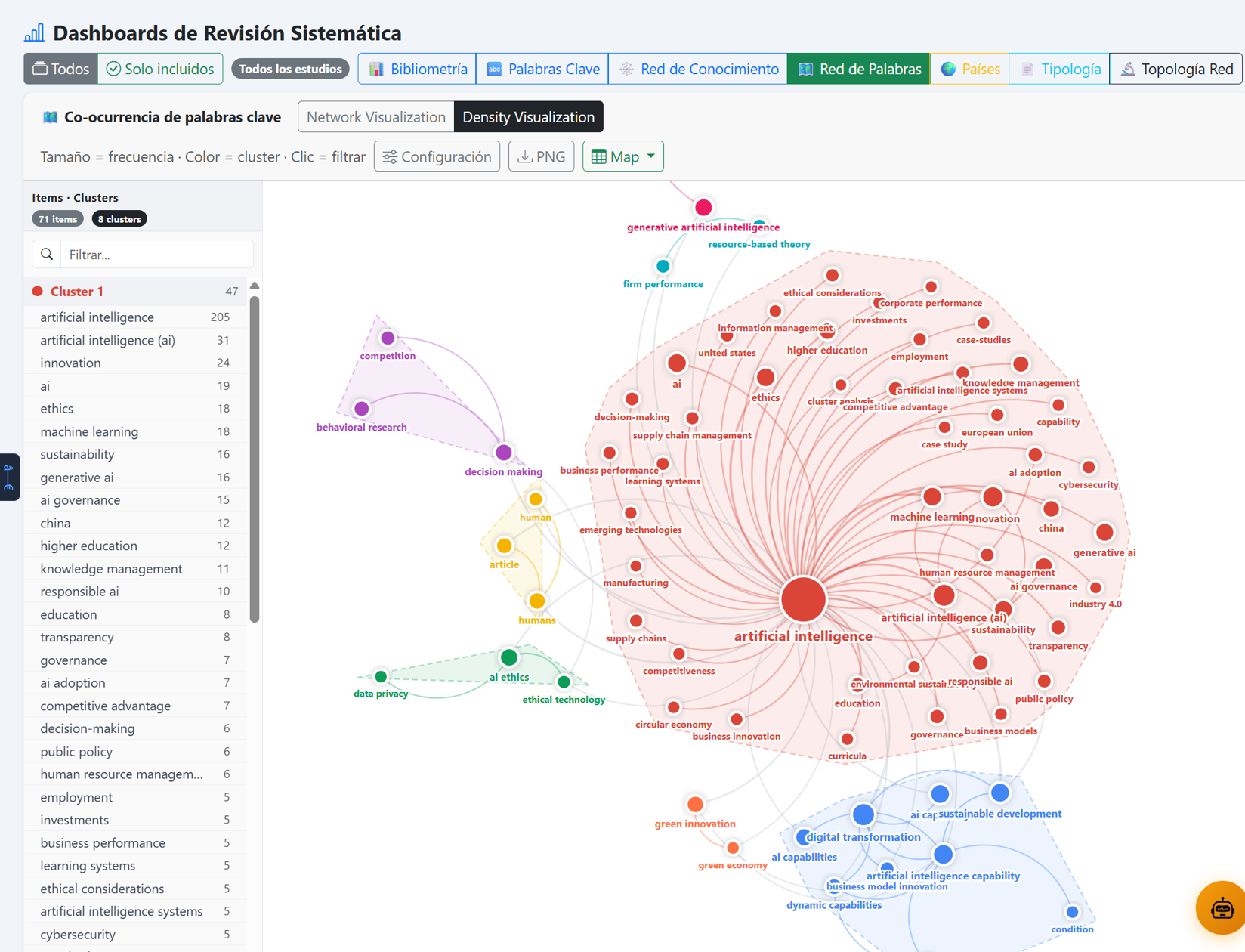Select the green ai ethics node
Image resolution: width=1245 pixels, height=952 pixels.
[509, 657]
